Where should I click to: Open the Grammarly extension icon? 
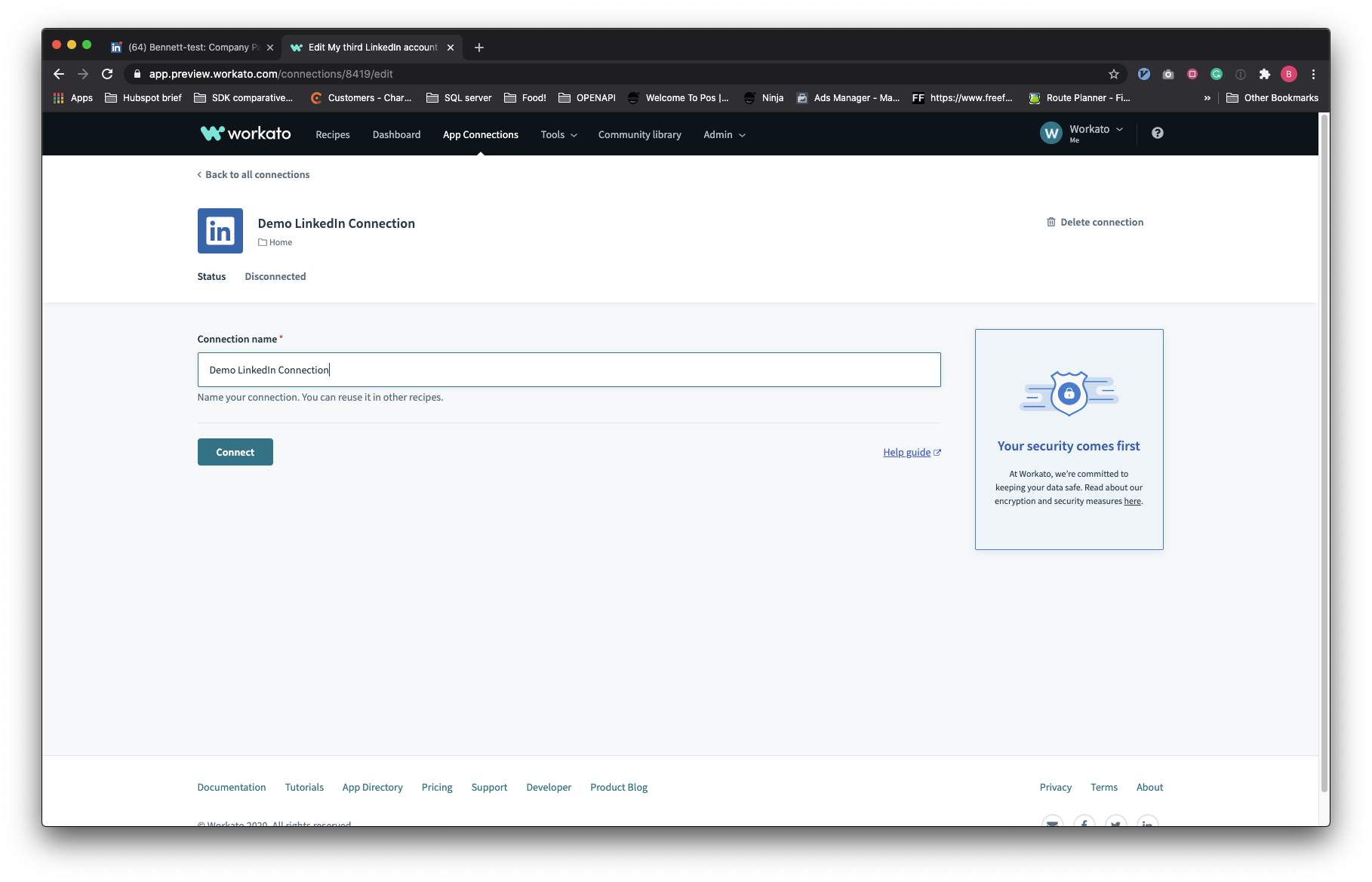point(1216,74)
